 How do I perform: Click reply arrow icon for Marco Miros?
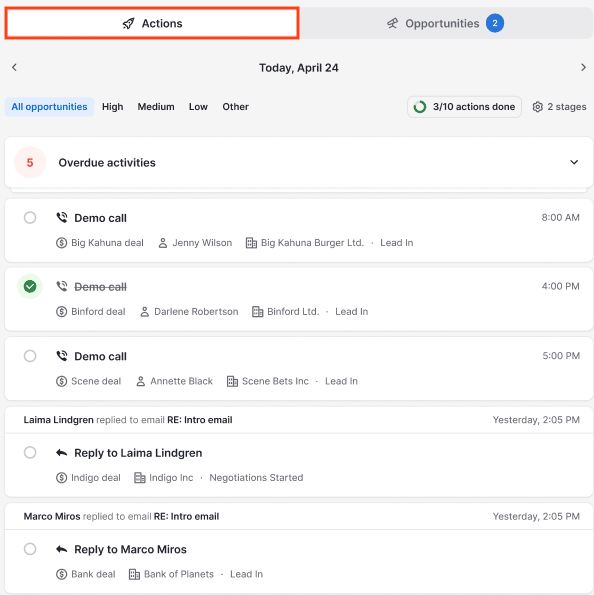pyautogui.click(x=61, y=549)
